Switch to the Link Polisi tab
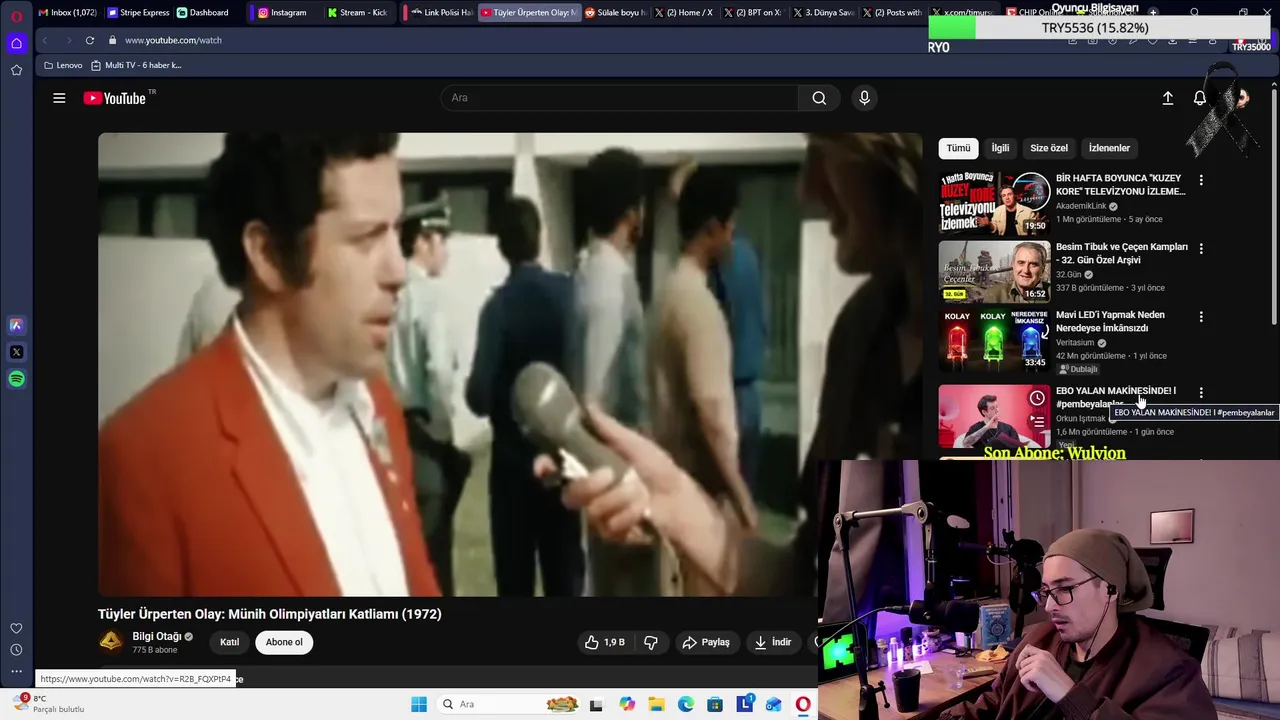1280x720 pixels. 441,12
